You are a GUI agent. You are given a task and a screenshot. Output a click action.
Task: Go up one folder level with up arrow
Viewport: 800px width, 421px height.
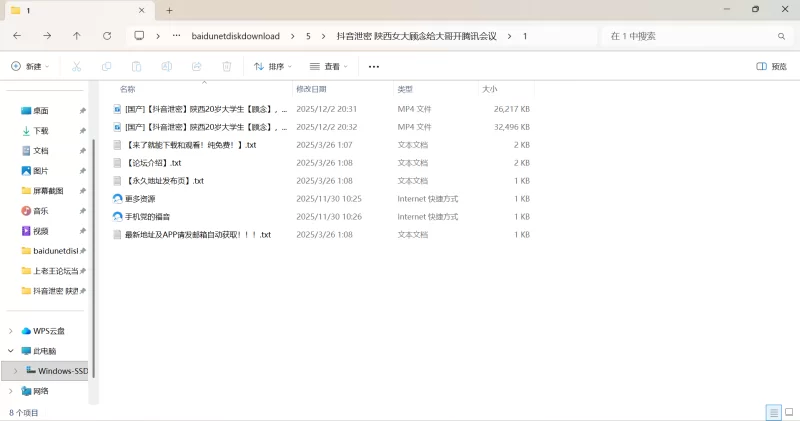pyautogui.click(x=77, y=35)
